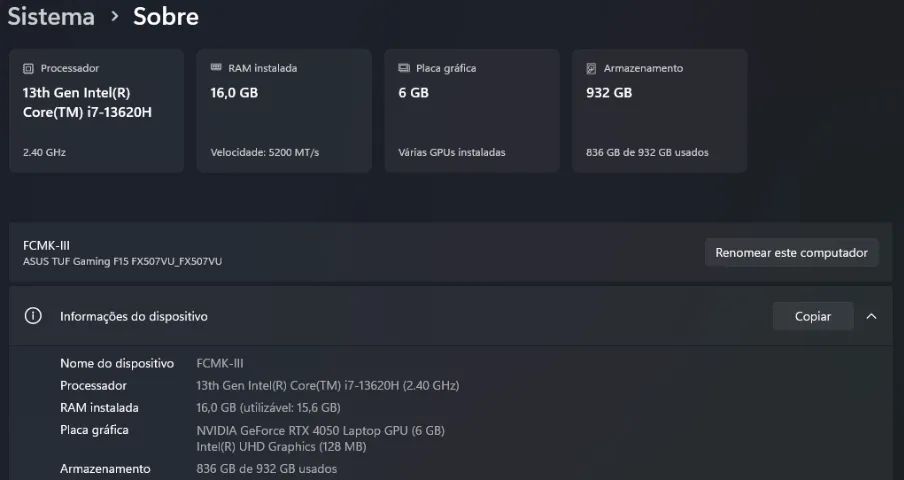Select the '13th Gen Intel(R) Core(TM) i7-13620H' card title
Image resolution: width=904 pixels, height=480 pixels.
click(87, 103)
